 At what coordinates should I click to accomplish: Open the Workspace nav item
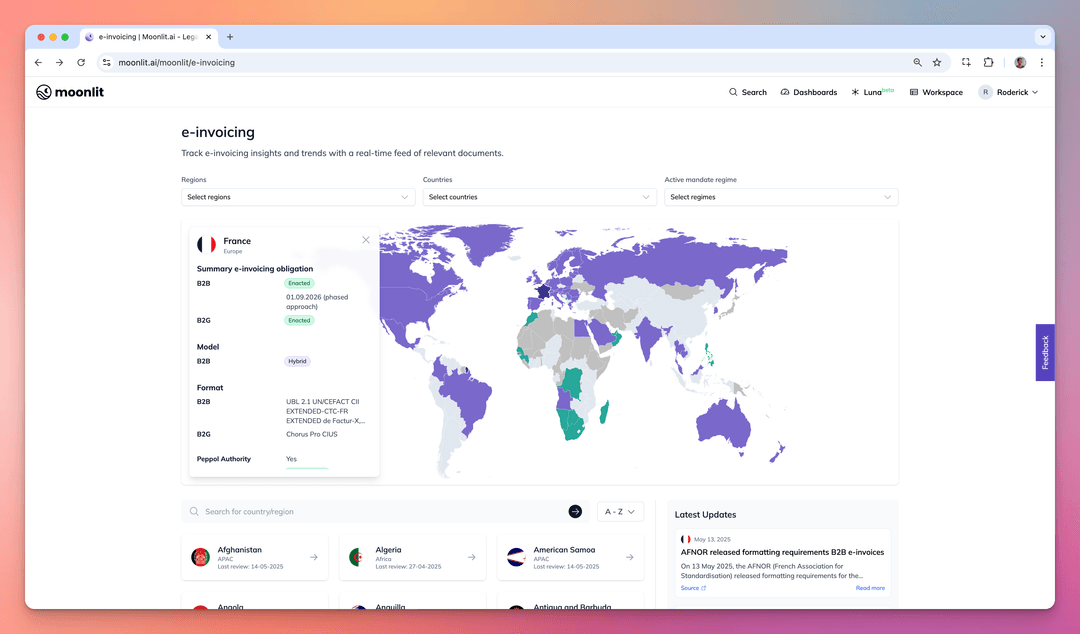[936, 92]
